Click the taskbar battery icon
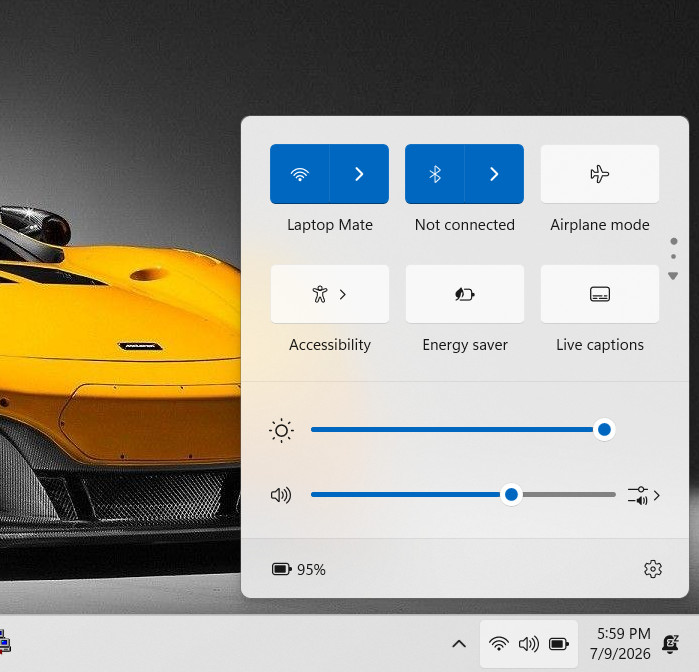Screen dimensions: 699x672 click(x=559, y=644)
